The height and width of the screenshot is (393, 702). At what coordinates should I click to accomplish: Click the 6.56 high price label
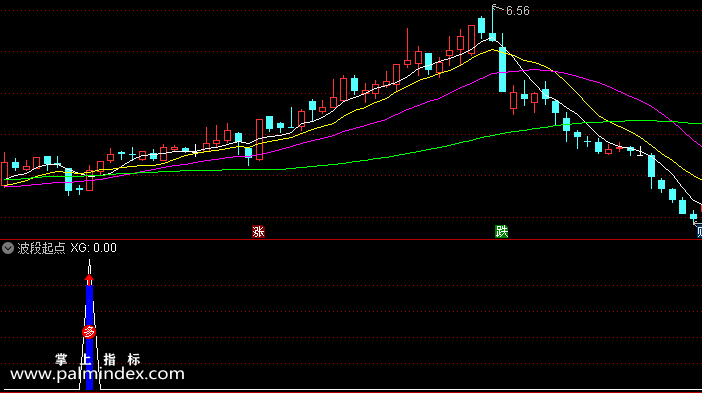[x=518, y=11]
